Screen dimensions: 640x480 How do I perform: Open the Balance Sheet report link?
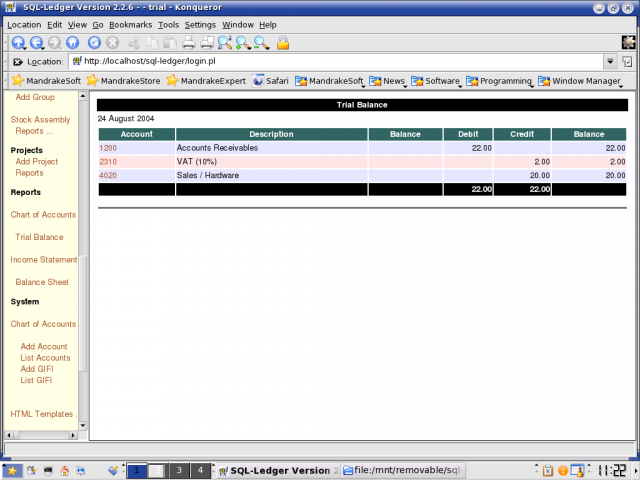pyautogui.click(x=42, y=282)
